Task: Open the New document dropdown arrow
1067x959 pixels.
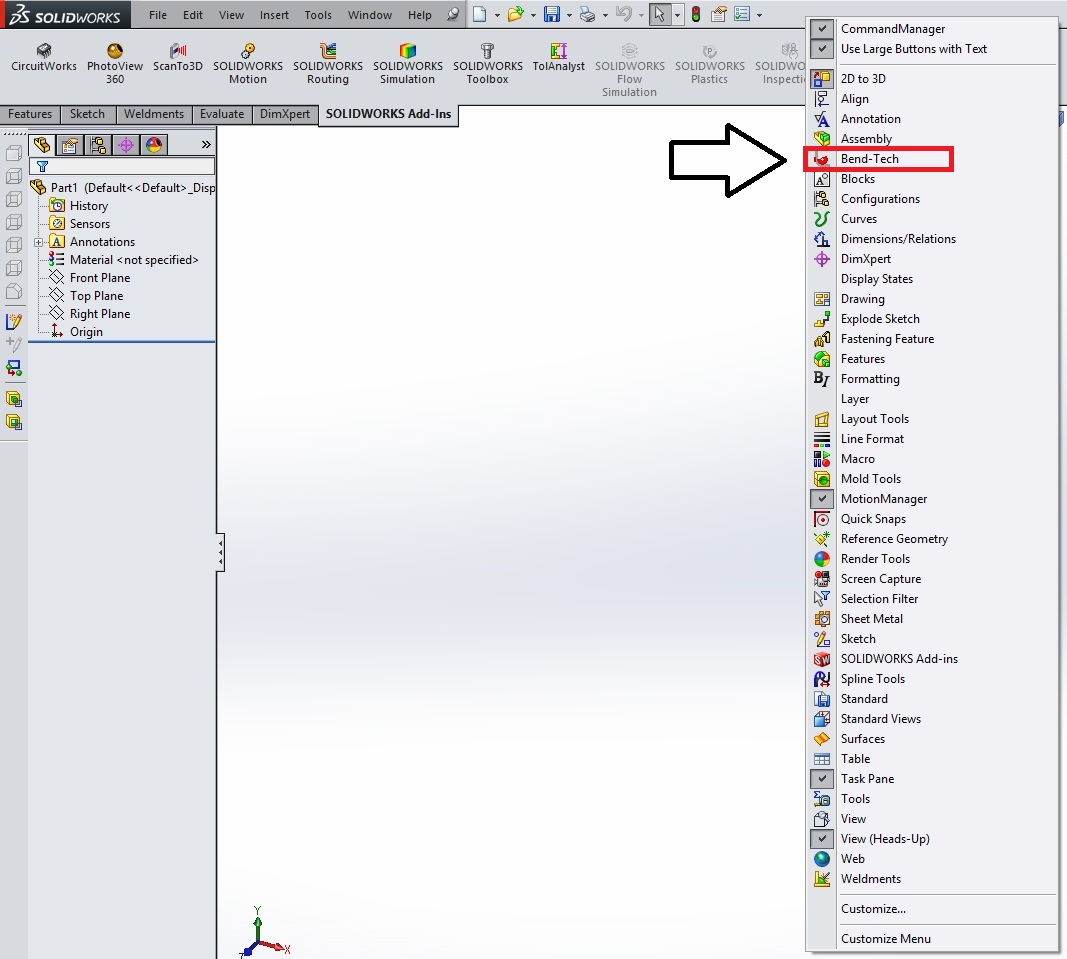Action: (x=497, y=15)
